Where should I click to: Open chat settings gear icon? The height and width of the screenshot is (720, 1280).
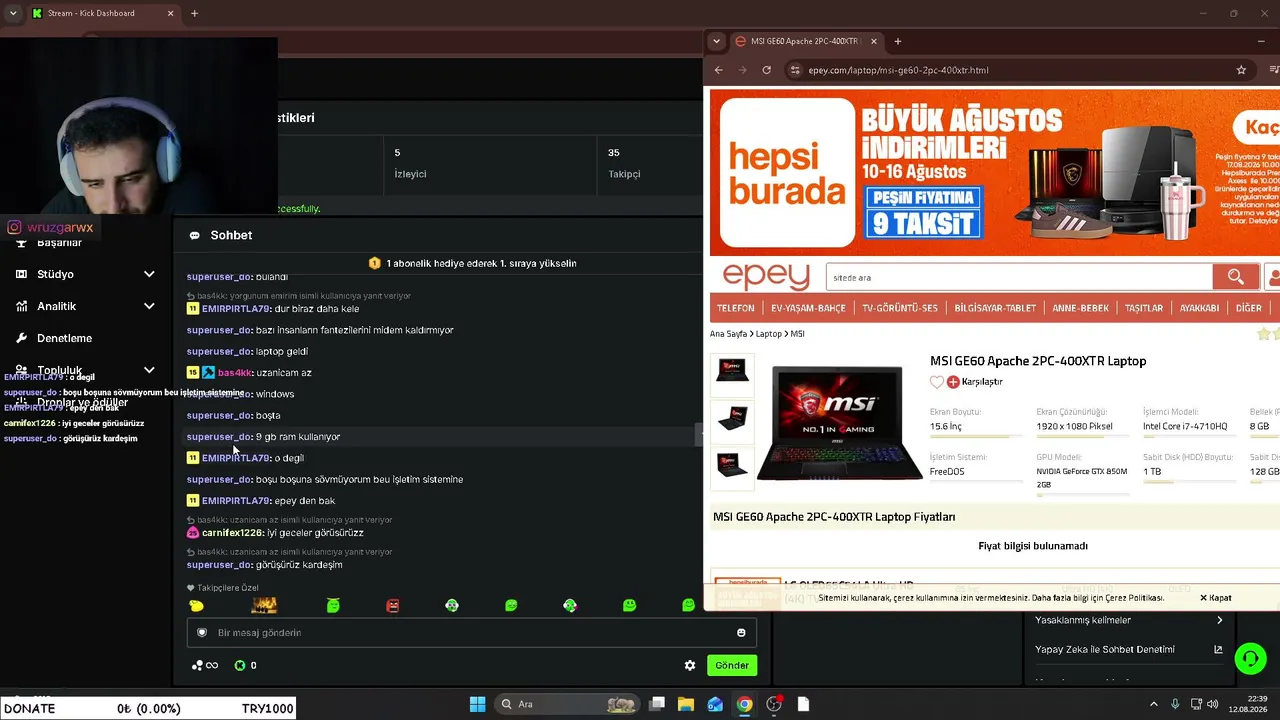click(x=689, y=665)
